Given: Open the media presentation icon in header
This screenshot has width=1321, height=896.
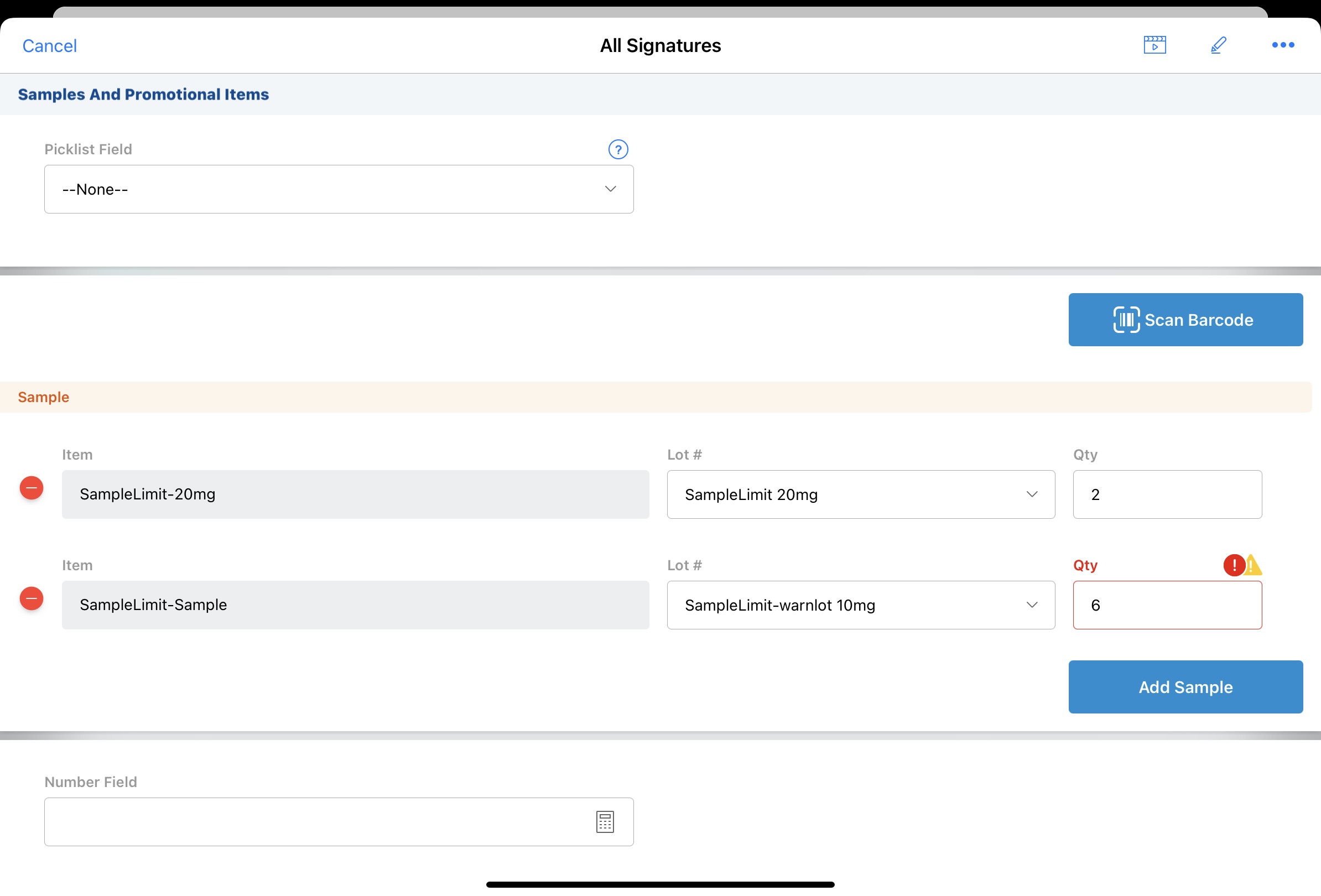Looking at the screenshot, I should (x=1154, y=45).
